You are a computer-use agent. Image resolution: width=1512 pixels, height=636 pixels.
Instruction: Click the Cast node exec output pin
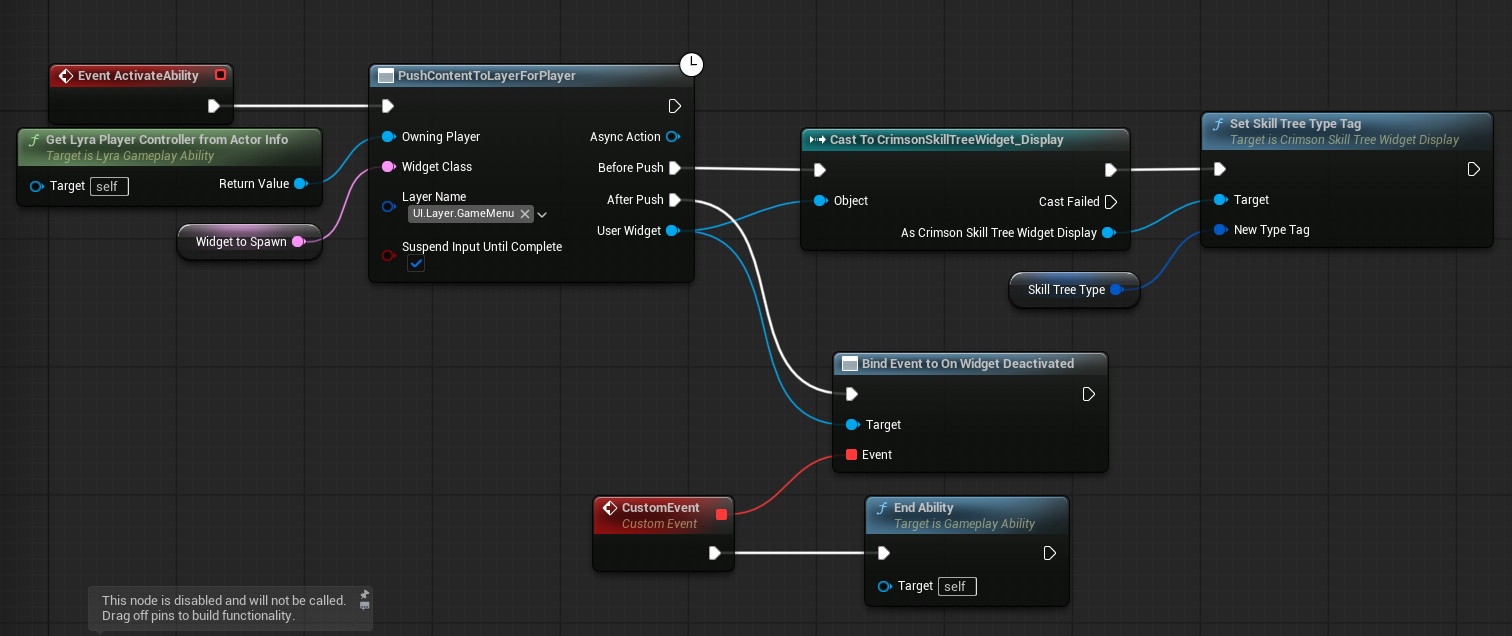(1110, 170)
